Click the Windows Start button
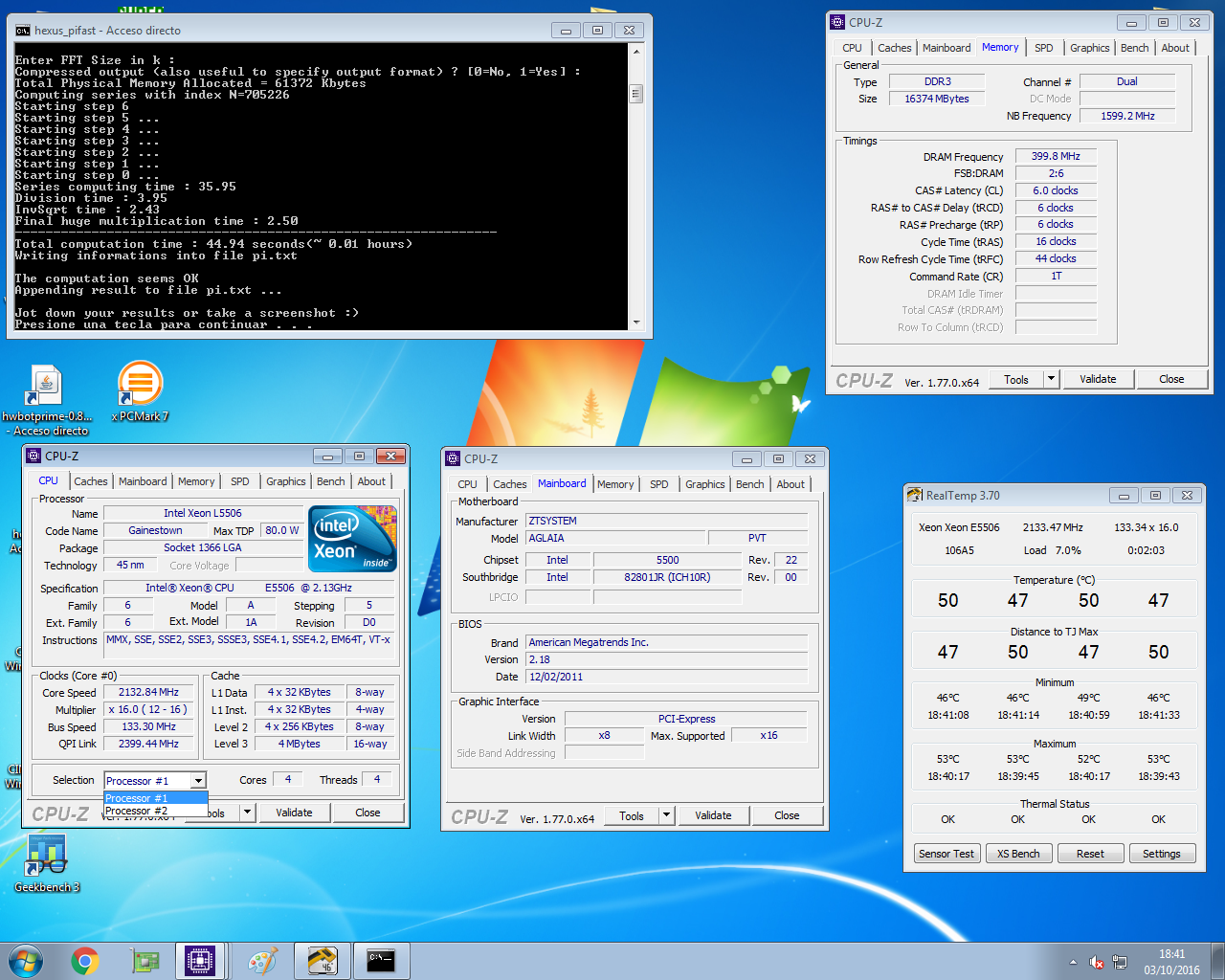 26,961
